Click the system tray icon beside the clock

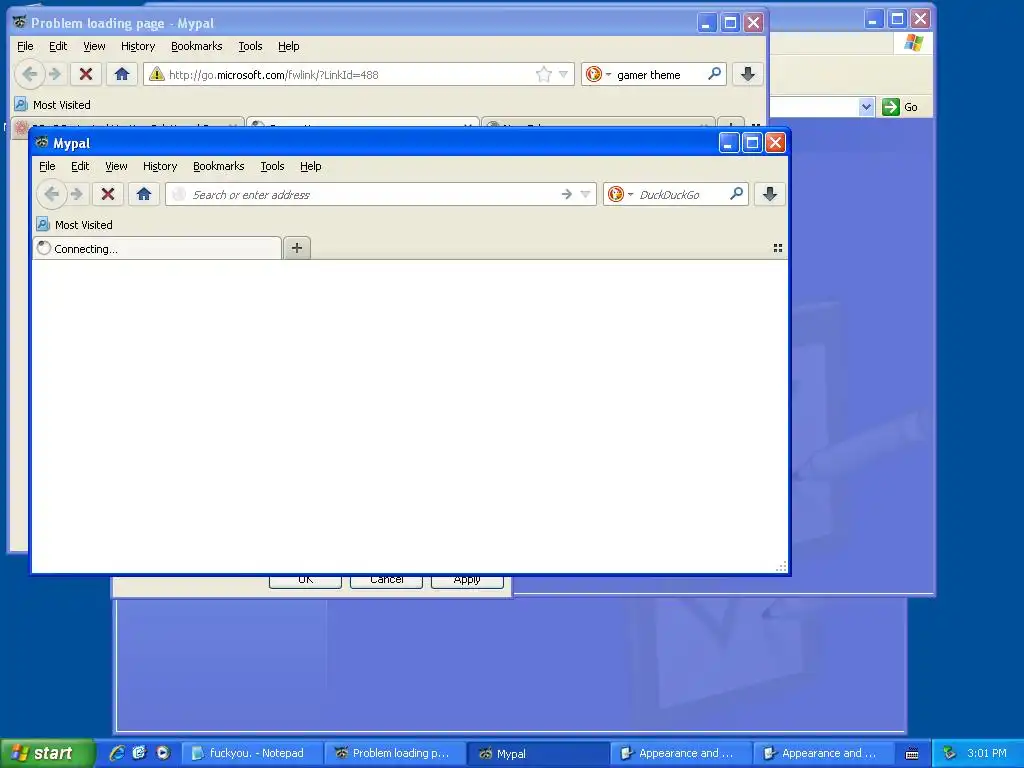click(x=950, y=753)
